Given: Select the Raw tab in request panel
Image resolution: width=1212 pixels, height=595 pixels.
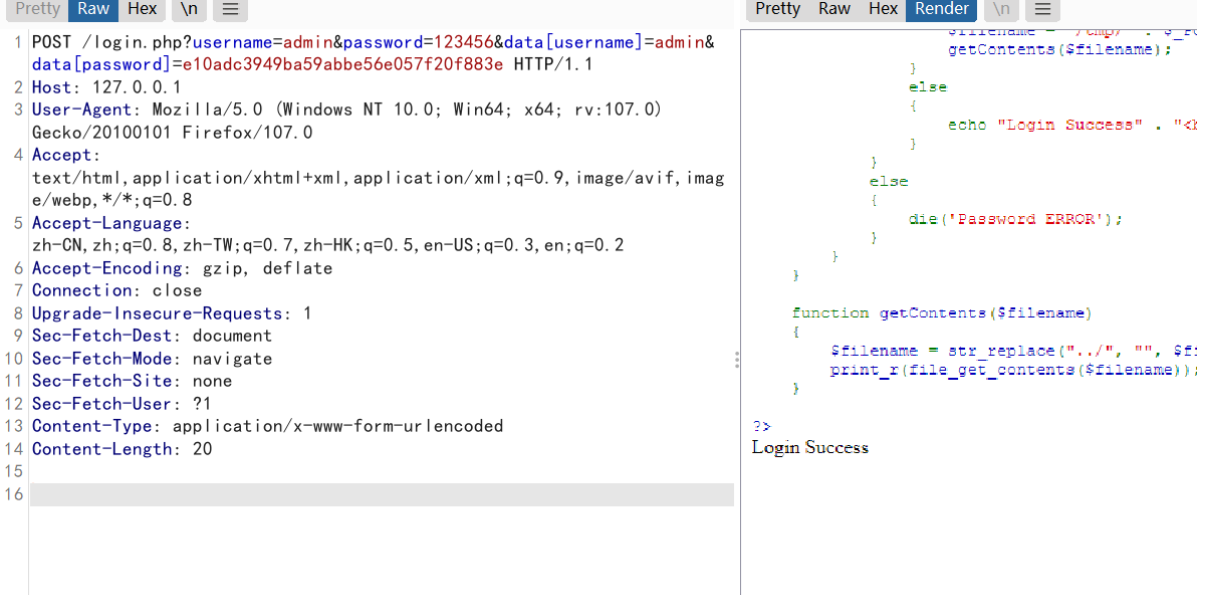Looking at the screenshot, I should [93, 10].
